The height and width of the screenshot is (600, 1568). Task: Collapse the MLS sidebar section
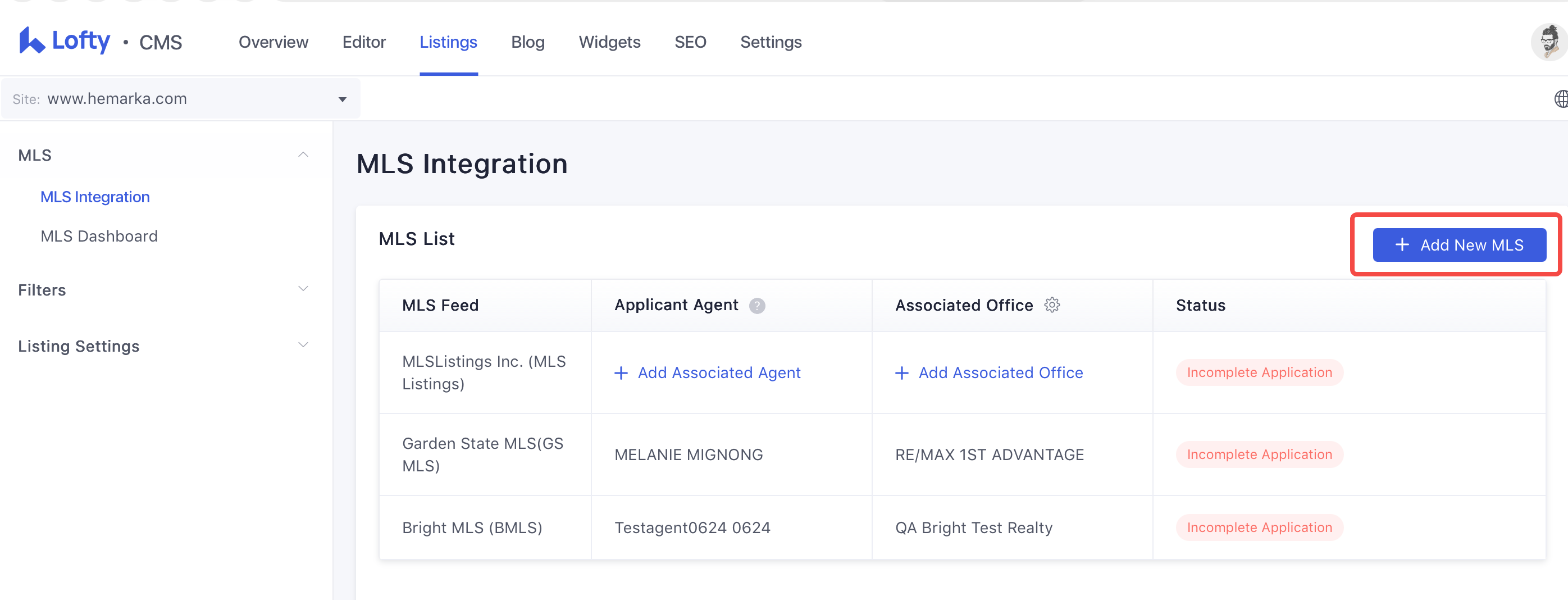303,154
